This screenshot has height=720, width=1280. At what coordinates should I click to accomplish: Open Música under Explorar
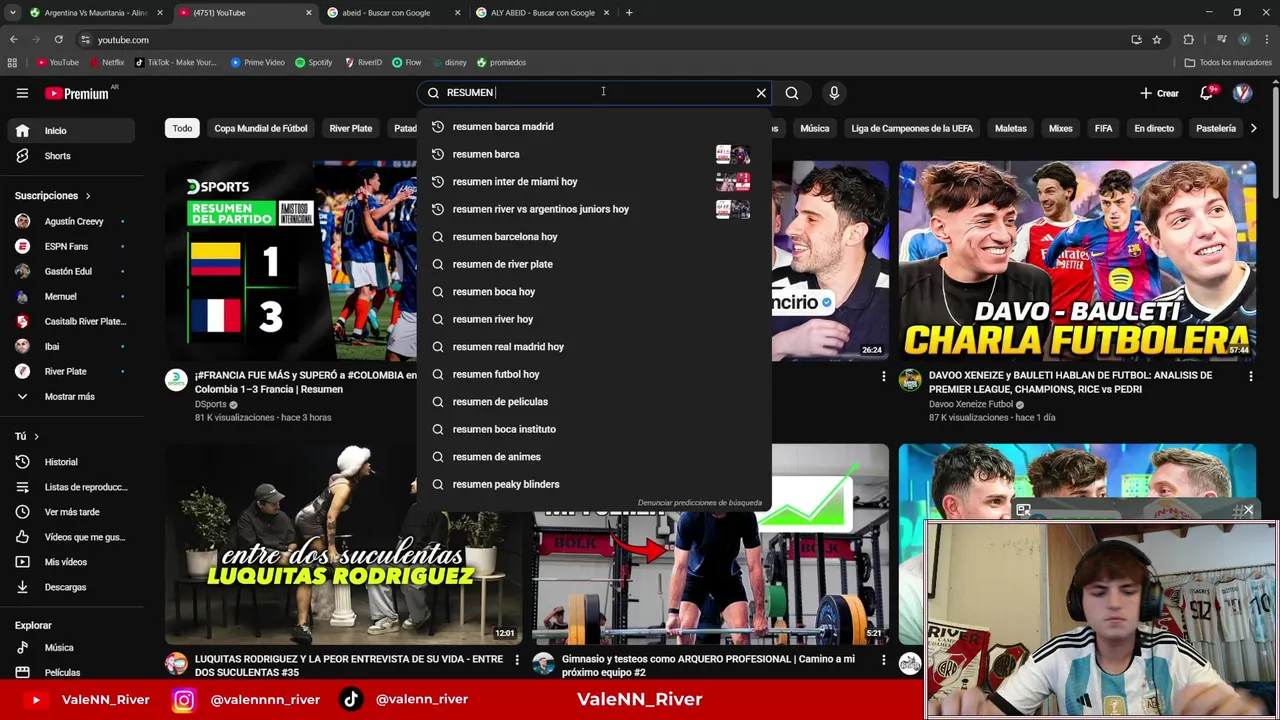coord(70,648)
